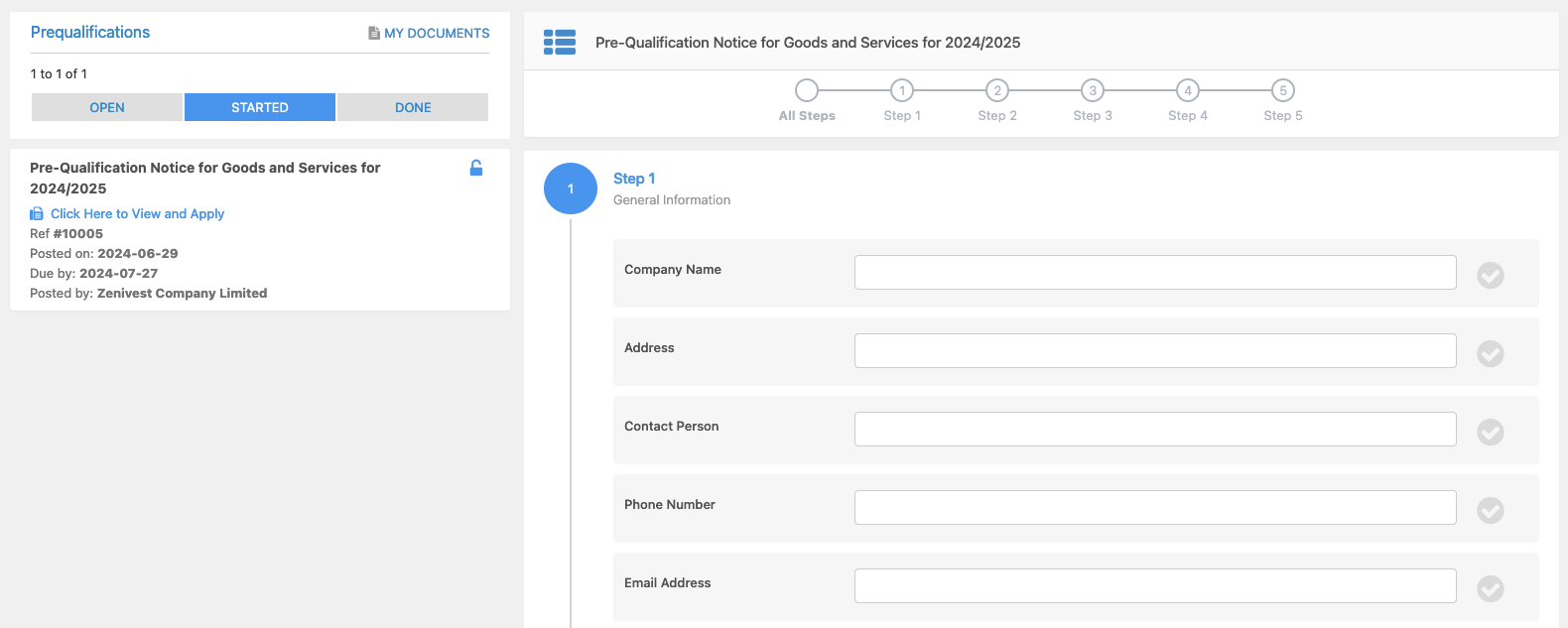
Task: Jump to Step 2 in progress tracker
Action: point(997,90)
